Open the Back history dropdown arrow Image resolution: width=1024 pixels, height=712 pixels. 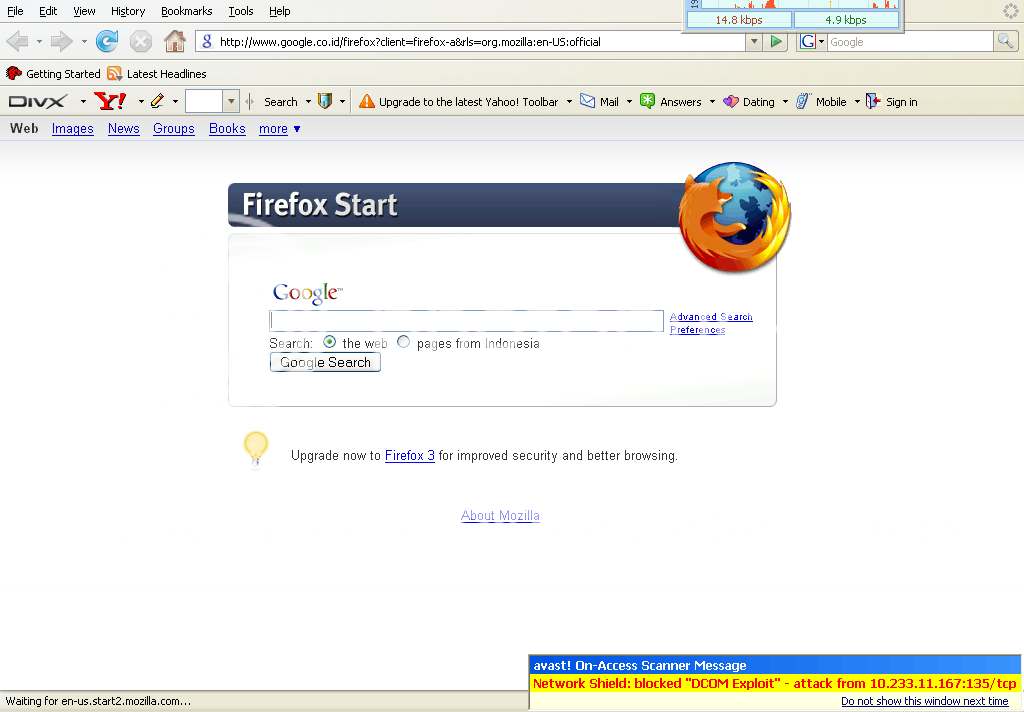click(39, 42)
